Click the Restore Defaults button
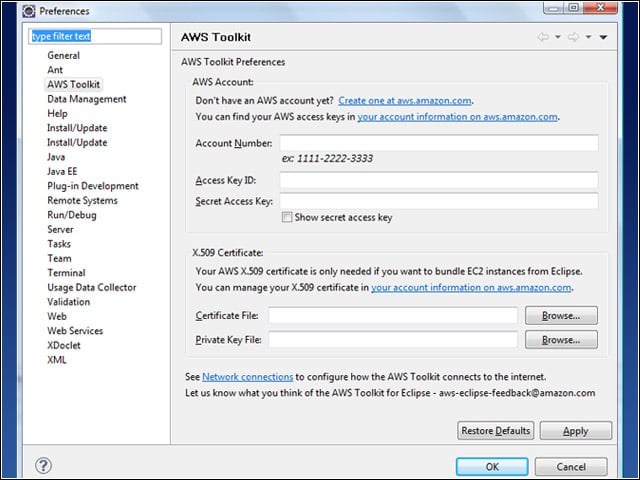Viewport: 640px width, 480px height. tap(496, 431)
